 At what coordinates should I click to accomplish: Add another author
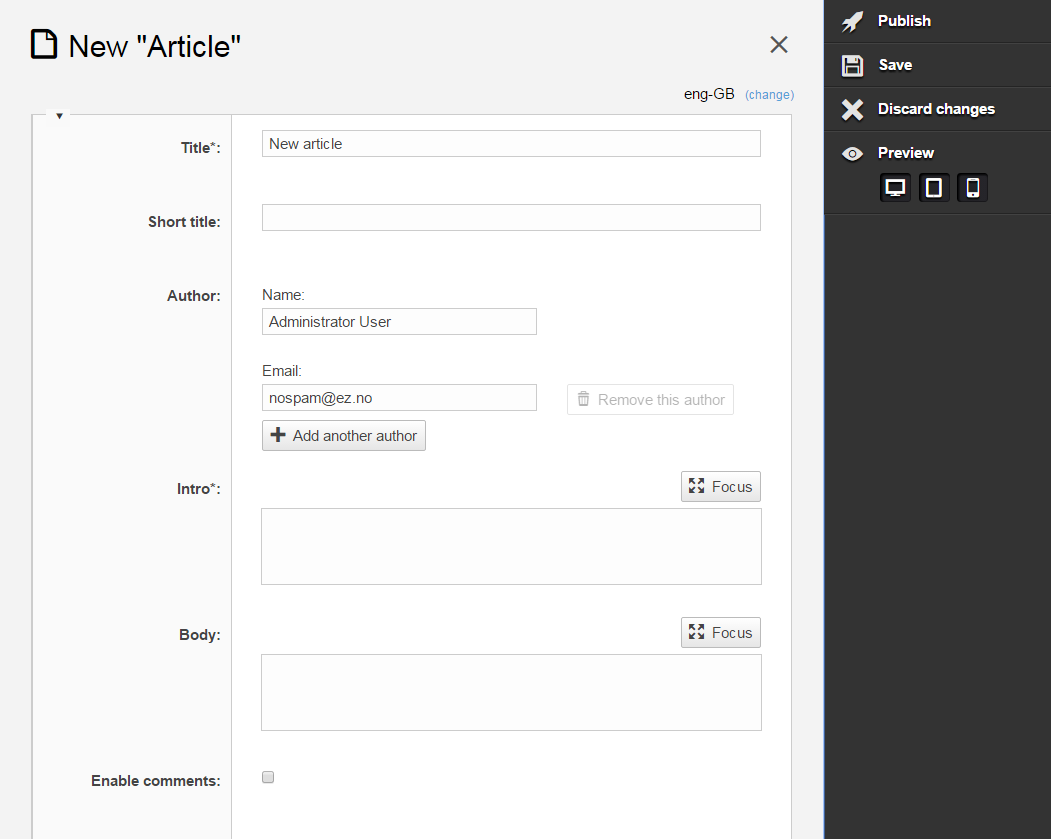[344, 436]
